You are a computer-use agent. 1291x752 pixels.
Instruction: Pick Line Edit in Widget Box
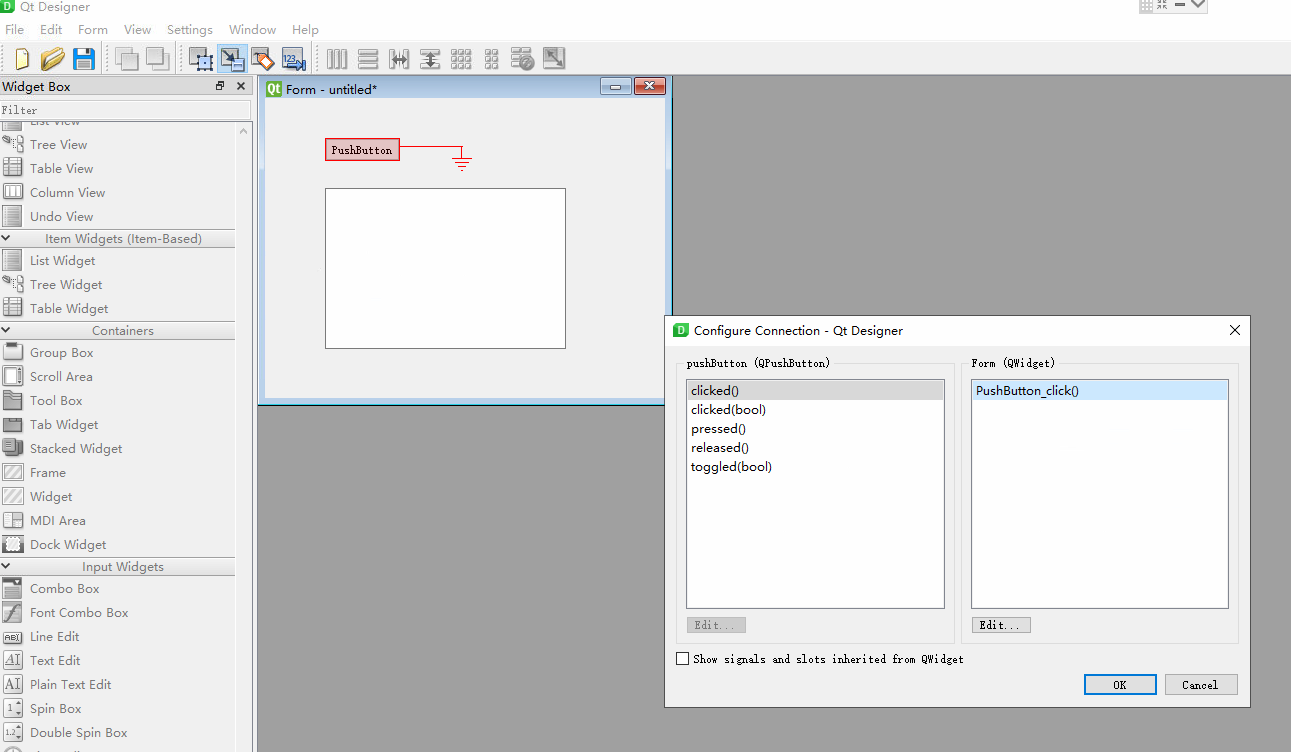(x=54, y=637)
